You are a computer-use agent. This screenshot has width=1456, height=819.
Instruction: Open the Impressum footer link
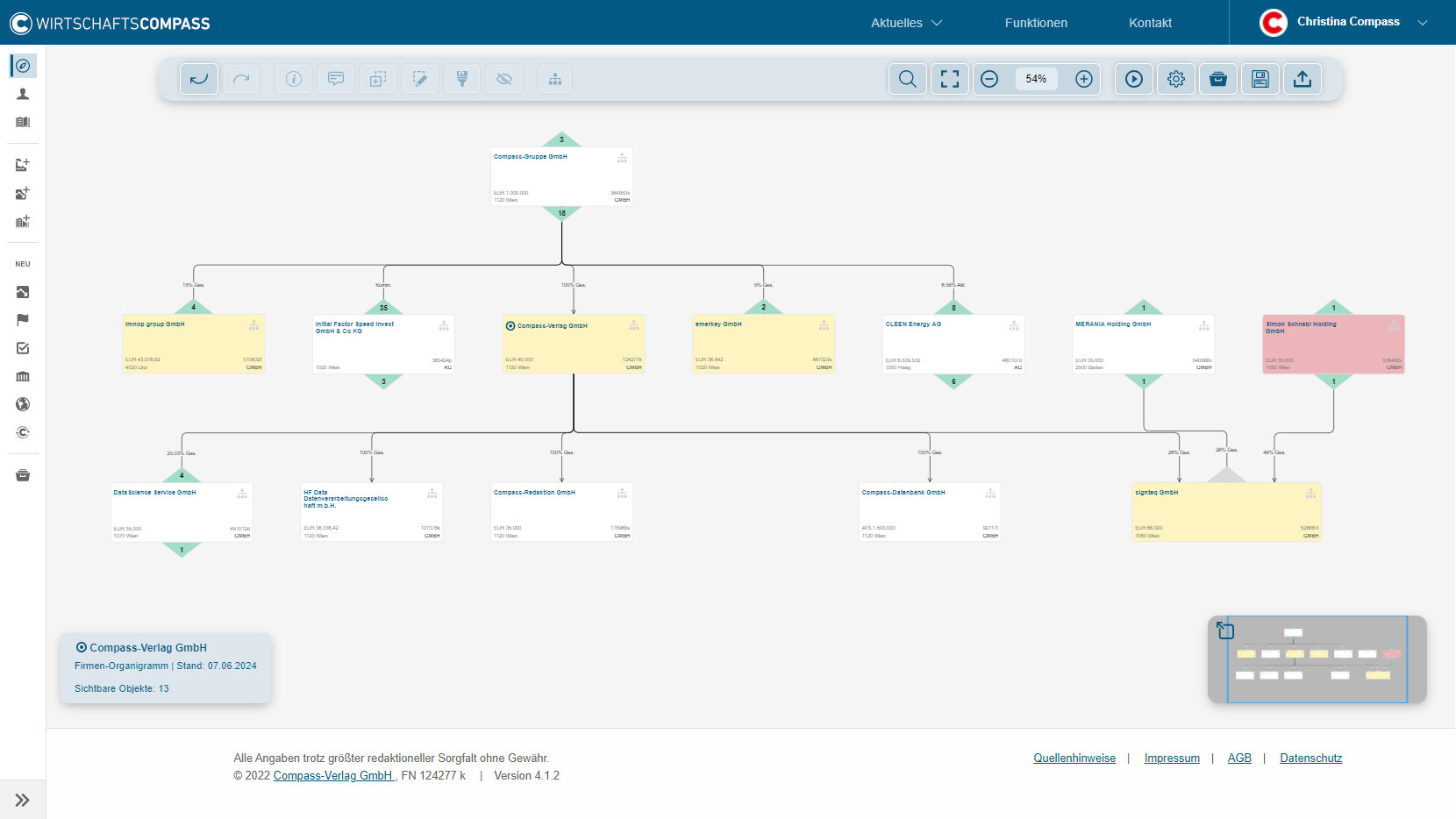(x=1172, y=758)
